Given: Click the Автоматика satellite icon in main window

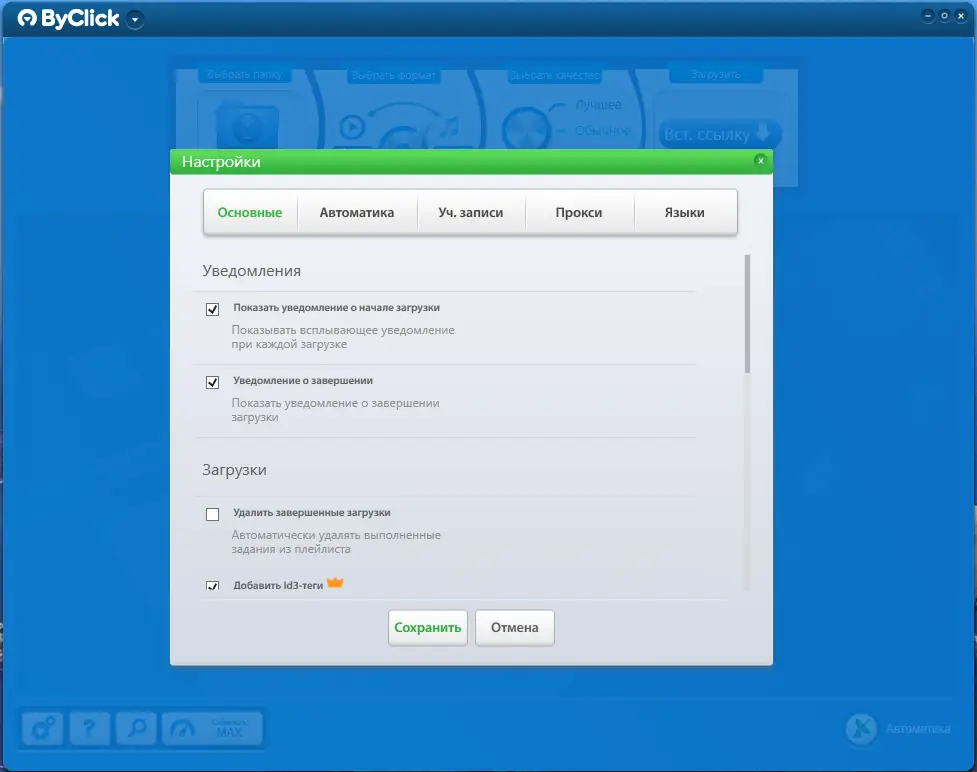Looking at the screenshot, I should click(x=862, y=728).
